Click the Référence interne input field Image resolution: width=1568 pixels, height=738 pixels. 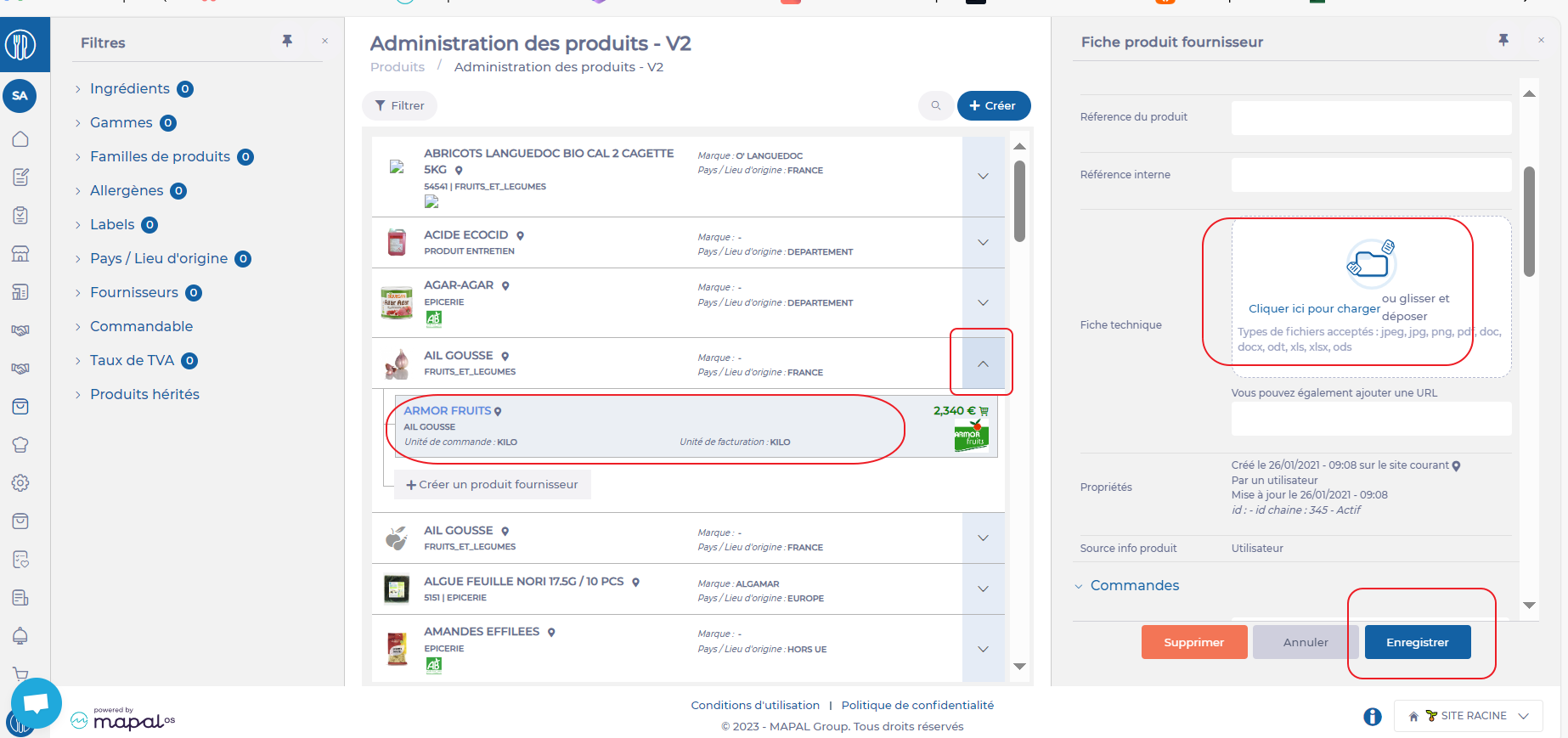point(1371,175)
